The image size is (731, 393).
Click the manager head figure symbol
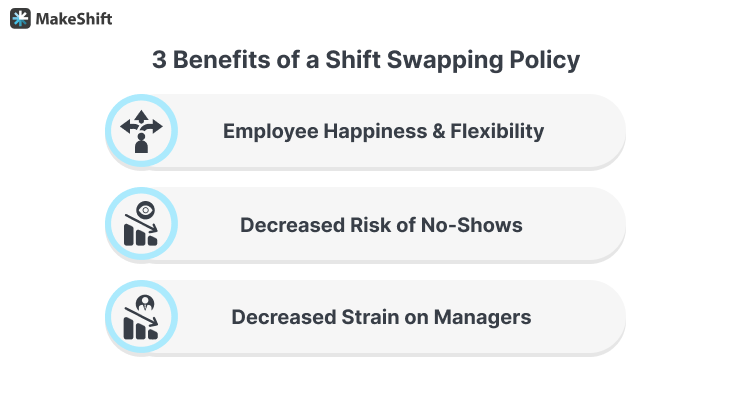tap(145, 303)
